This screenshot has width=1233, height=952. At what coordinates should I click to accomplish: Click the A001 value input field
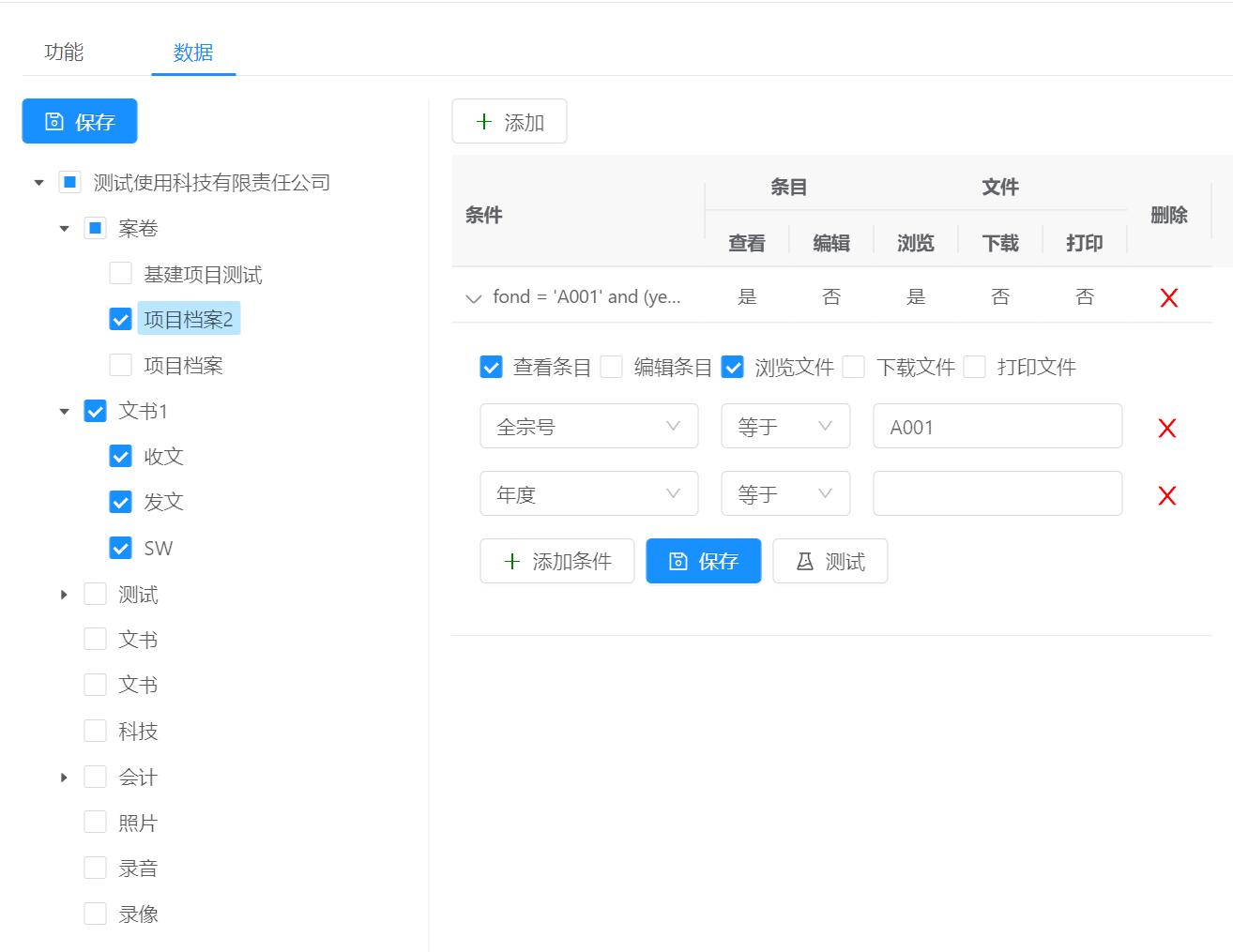coord(997,426)
